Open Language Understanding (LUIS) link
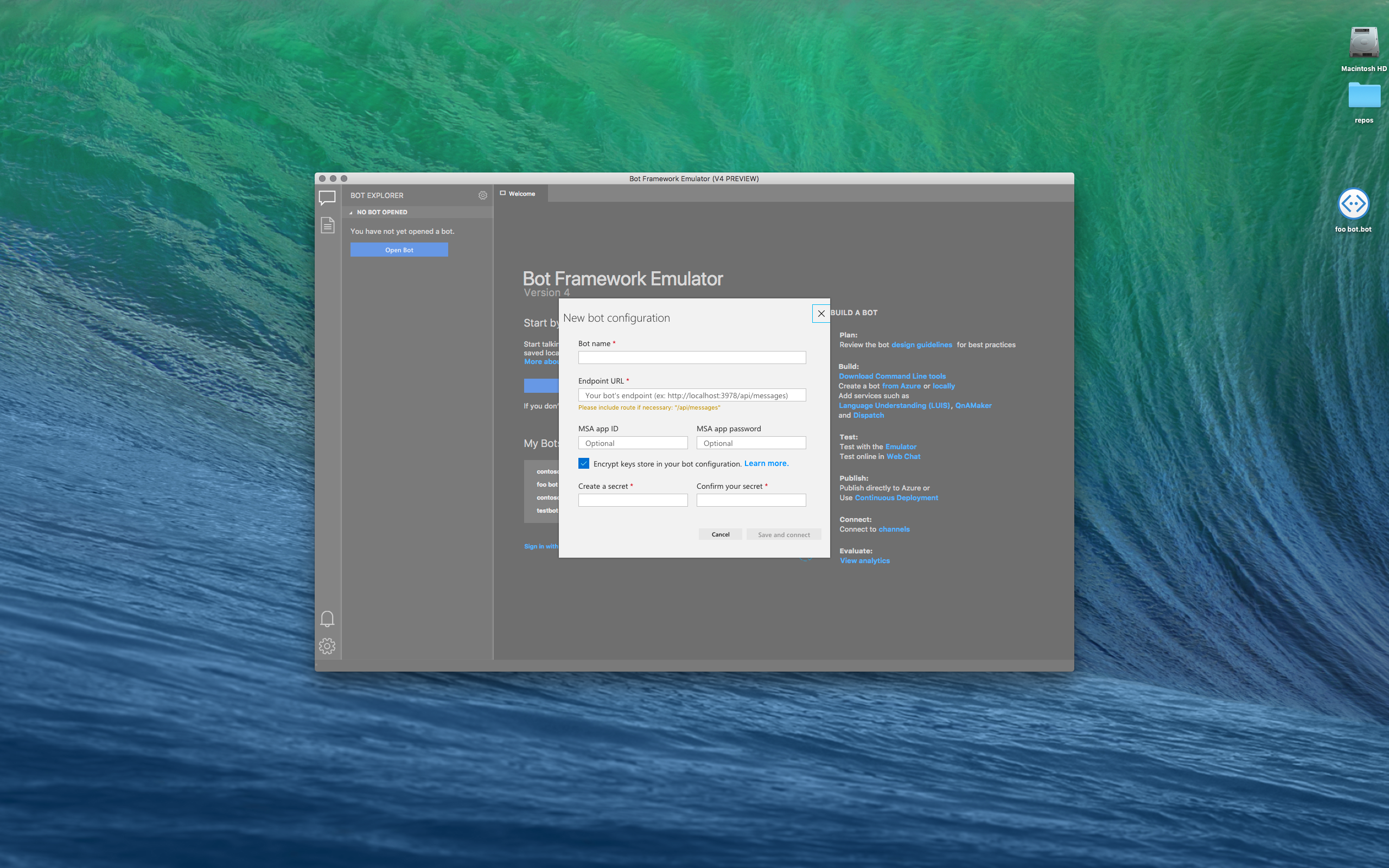This screenshot has width=1389, height=868. (894, 405)
